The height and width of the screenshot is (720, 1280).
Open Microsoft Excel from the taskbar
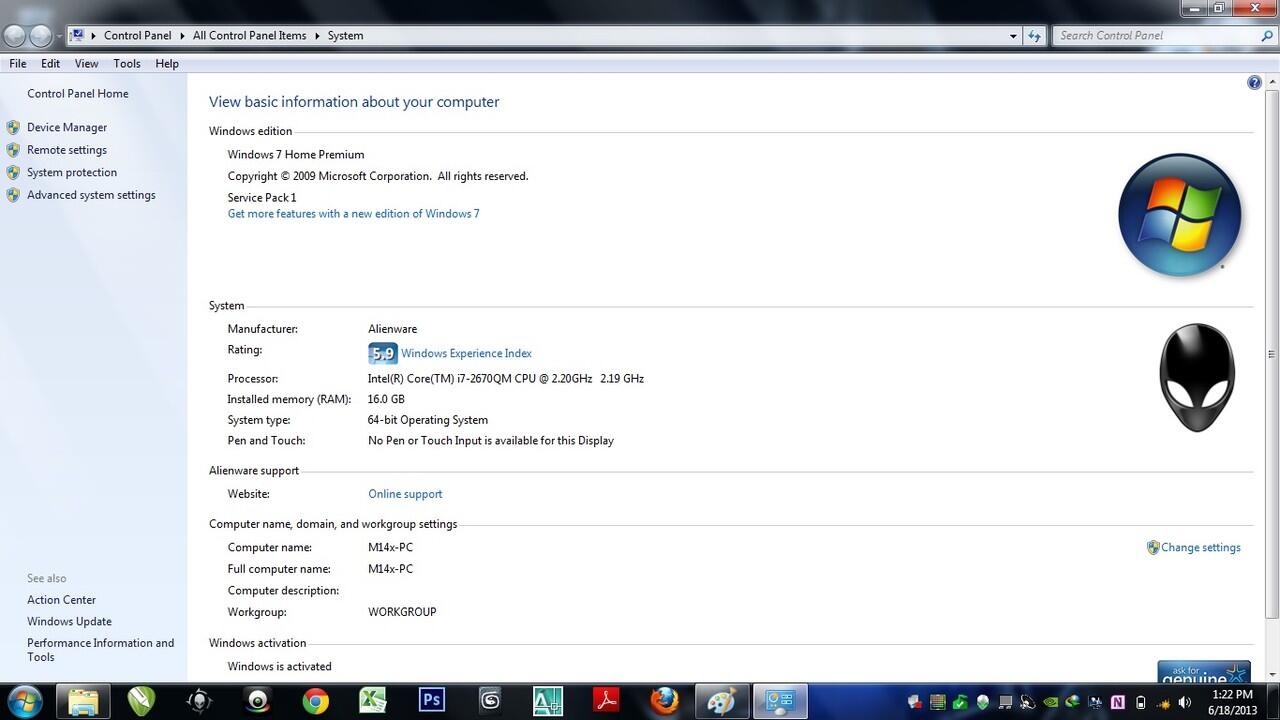tap(374, 700)
